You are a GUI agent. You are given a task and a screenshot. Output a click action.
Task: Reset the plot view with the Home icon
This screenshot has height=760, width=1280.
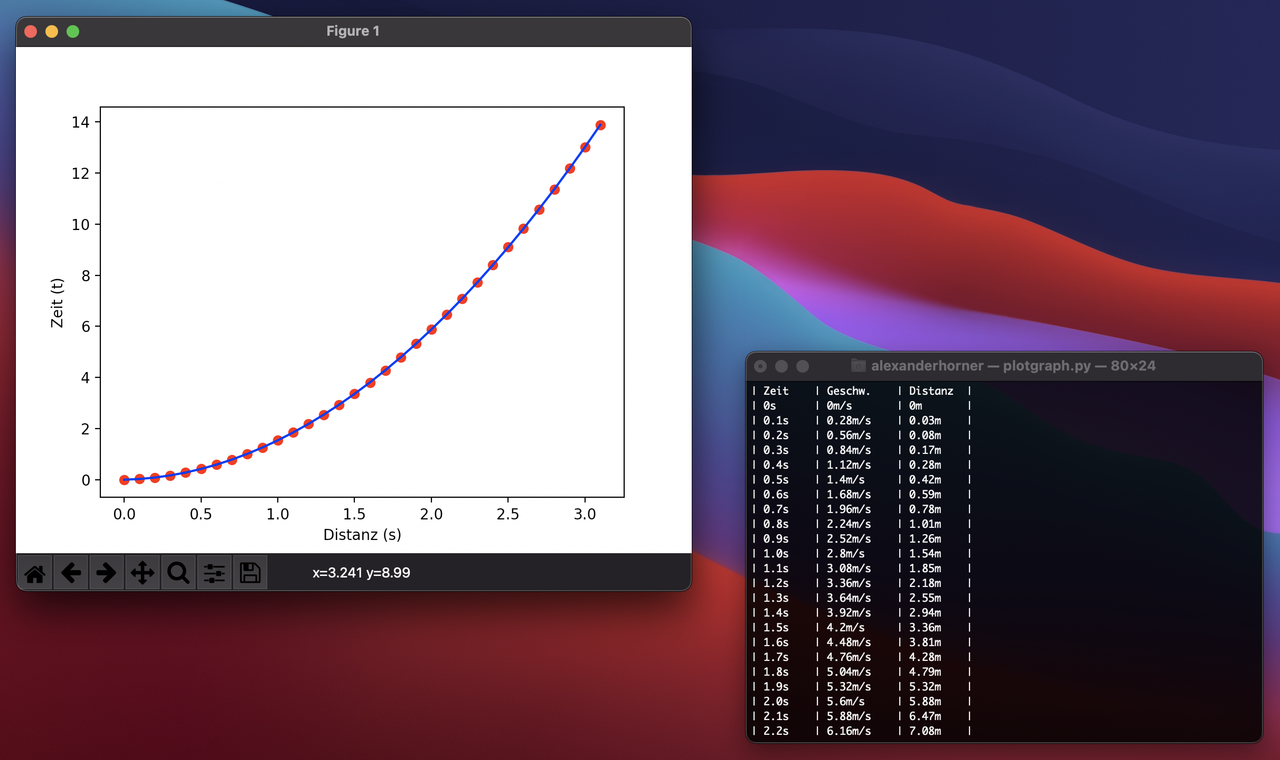tap(35, 572)
